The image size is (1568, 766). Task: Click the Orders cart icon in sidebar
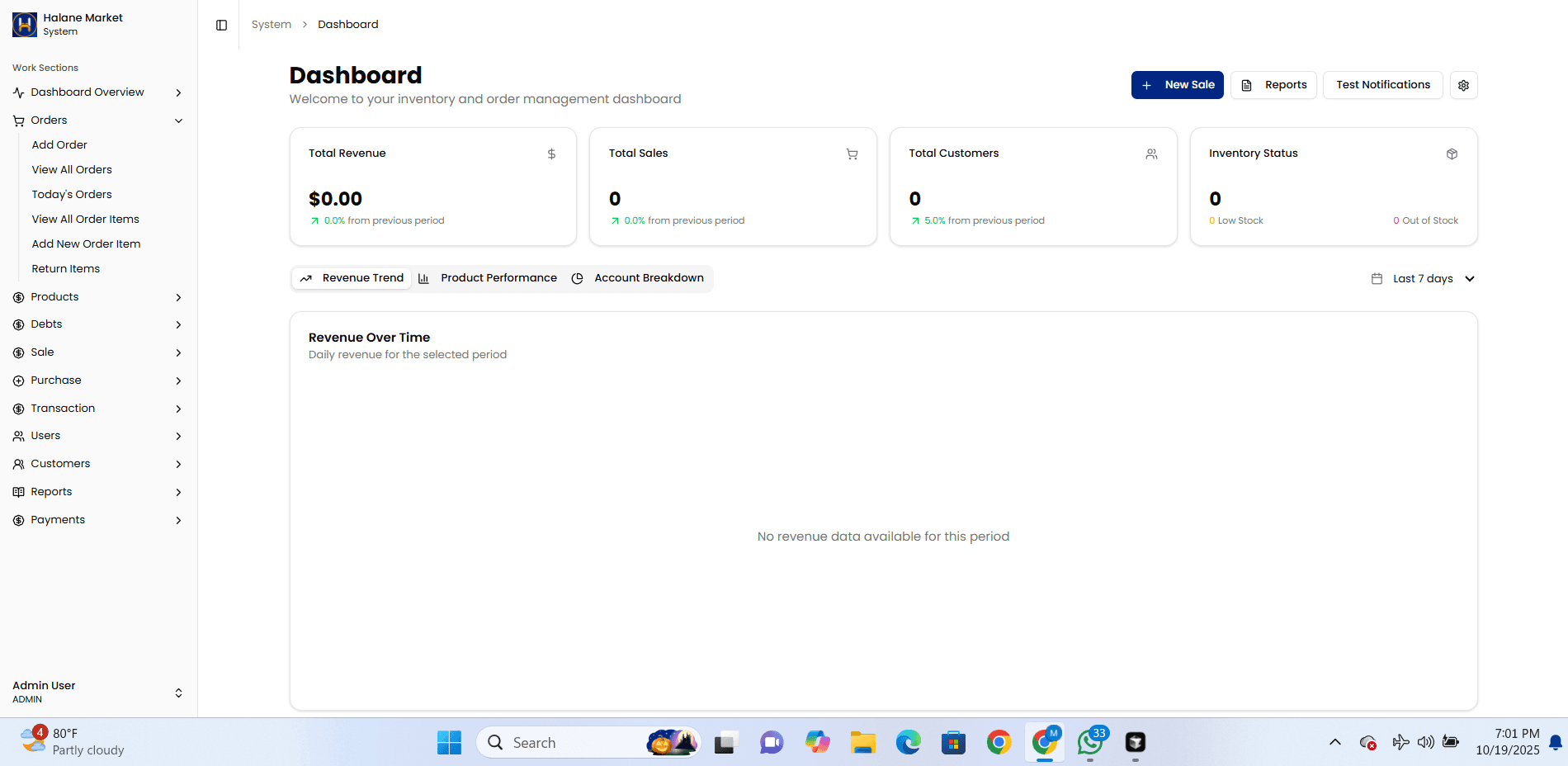coord(17,121)
